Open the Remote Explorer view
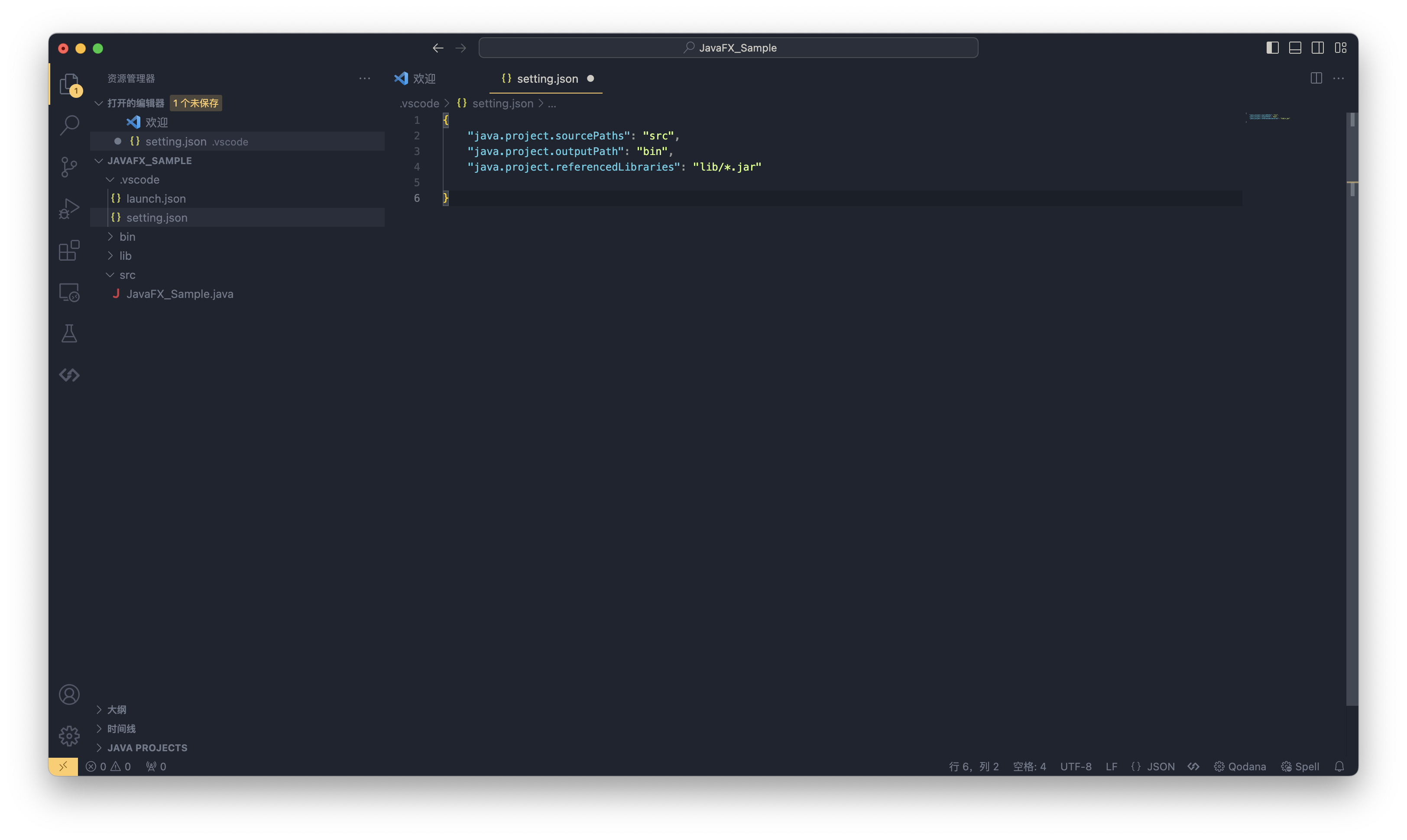The height and width of the screenshot is (840, 1407). (x=69, y=292)
